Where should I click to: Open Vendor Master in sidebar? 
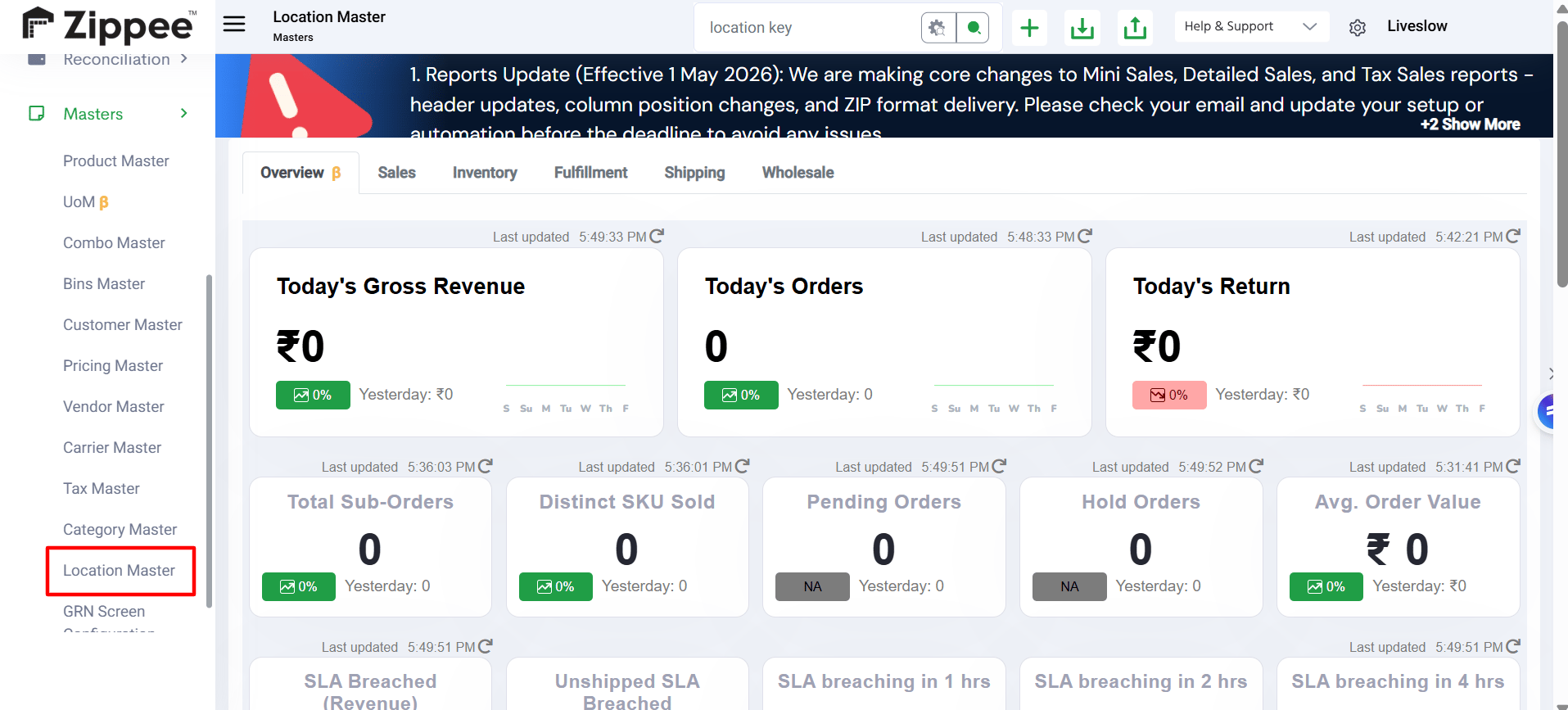tap(114, 407)
